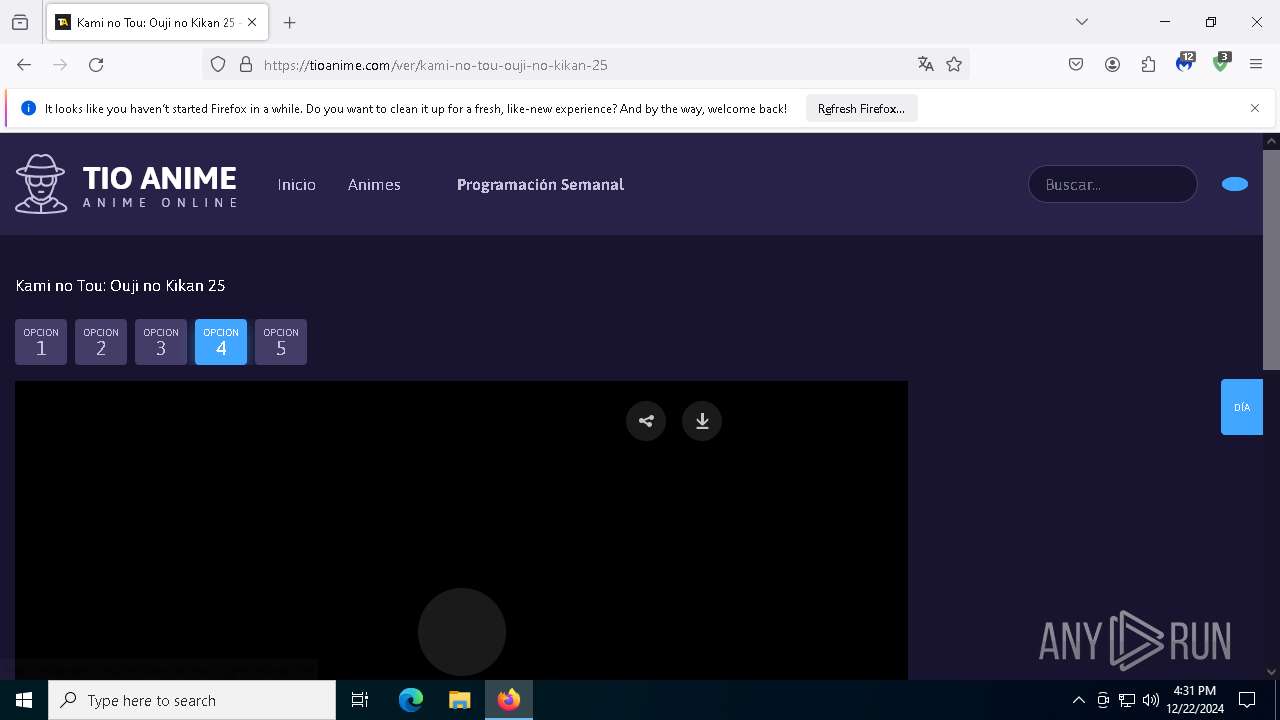The height and width of the screenshot is (720, 1280).
Task: Click the blue extension icon with badge 12
Action: pyautogui.click(x=1185, y=63)
